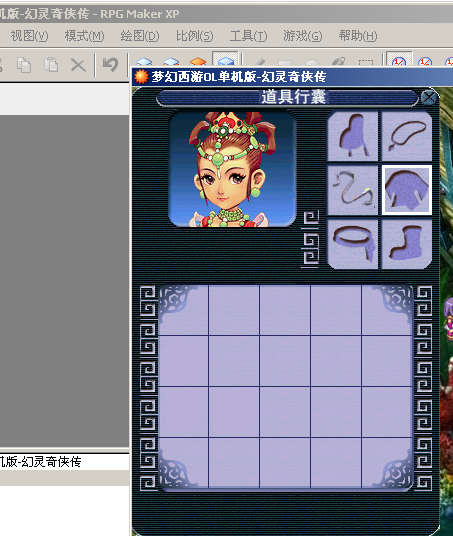Click the Paste clipboard icon in toolbar
The width and height of the screenshot is (453, 536).
point(51,65)
